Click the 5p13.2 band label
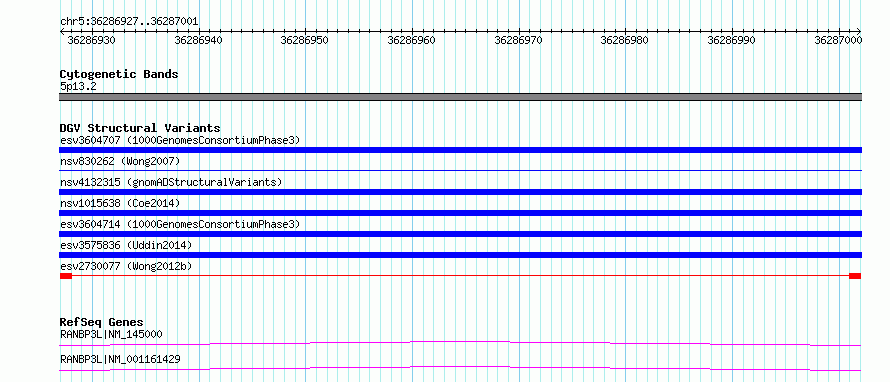 (78, 87)
